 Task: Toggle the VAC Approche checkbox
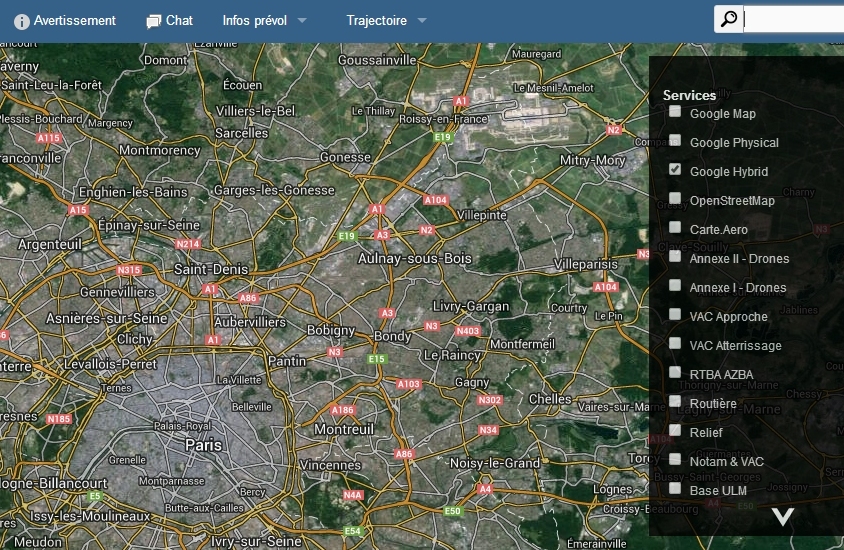674,315
